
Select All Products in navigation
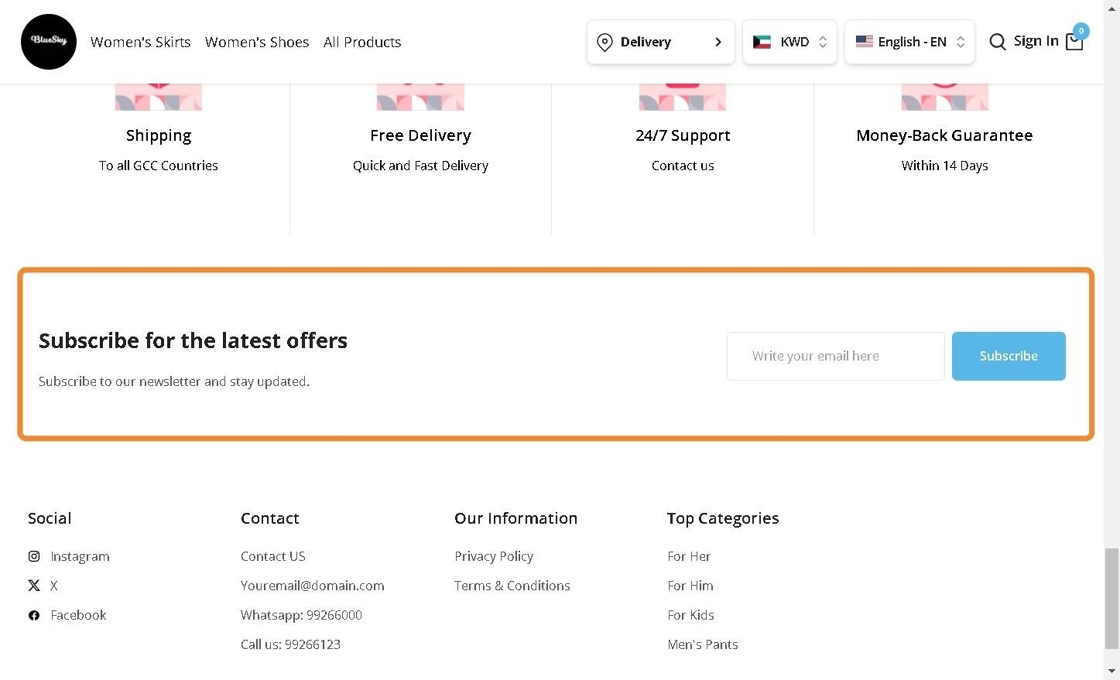coord(362,42)
